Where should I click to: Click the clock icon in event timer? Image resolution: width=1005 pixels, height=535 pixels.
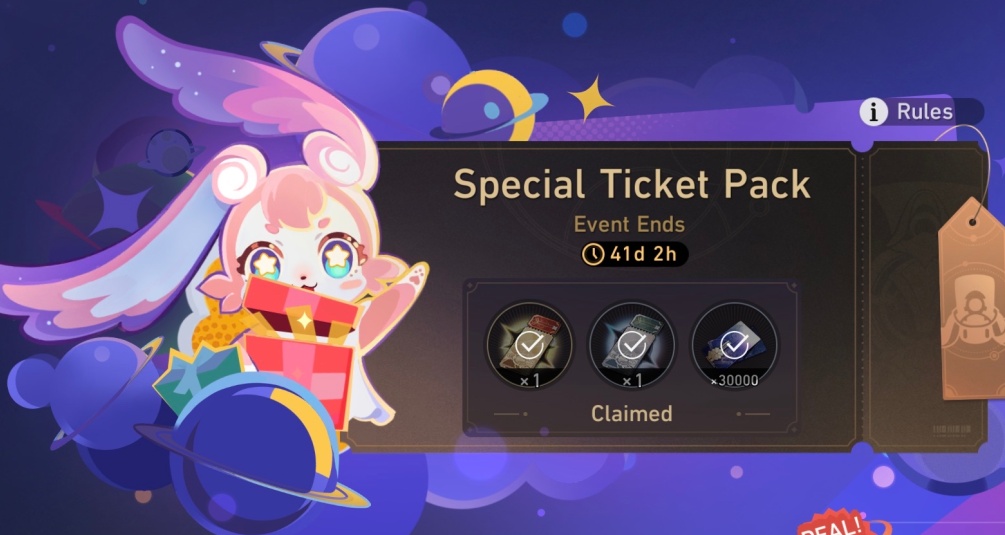593,254
